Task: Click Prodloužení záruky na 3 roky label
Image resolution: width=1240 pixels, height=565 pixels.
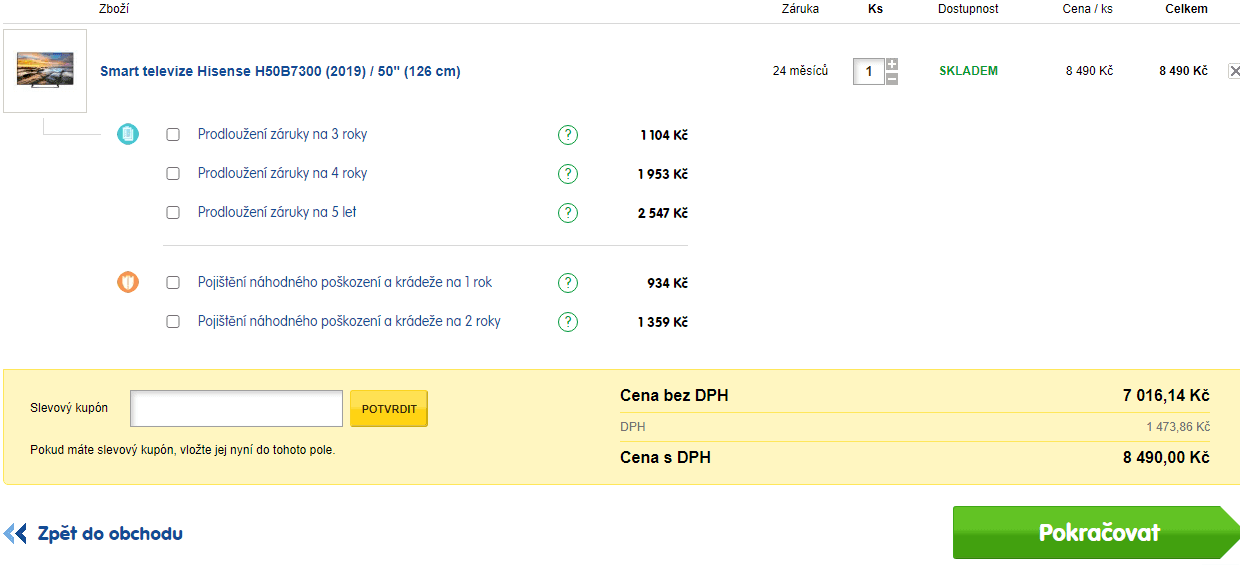Action: [282, 134]
